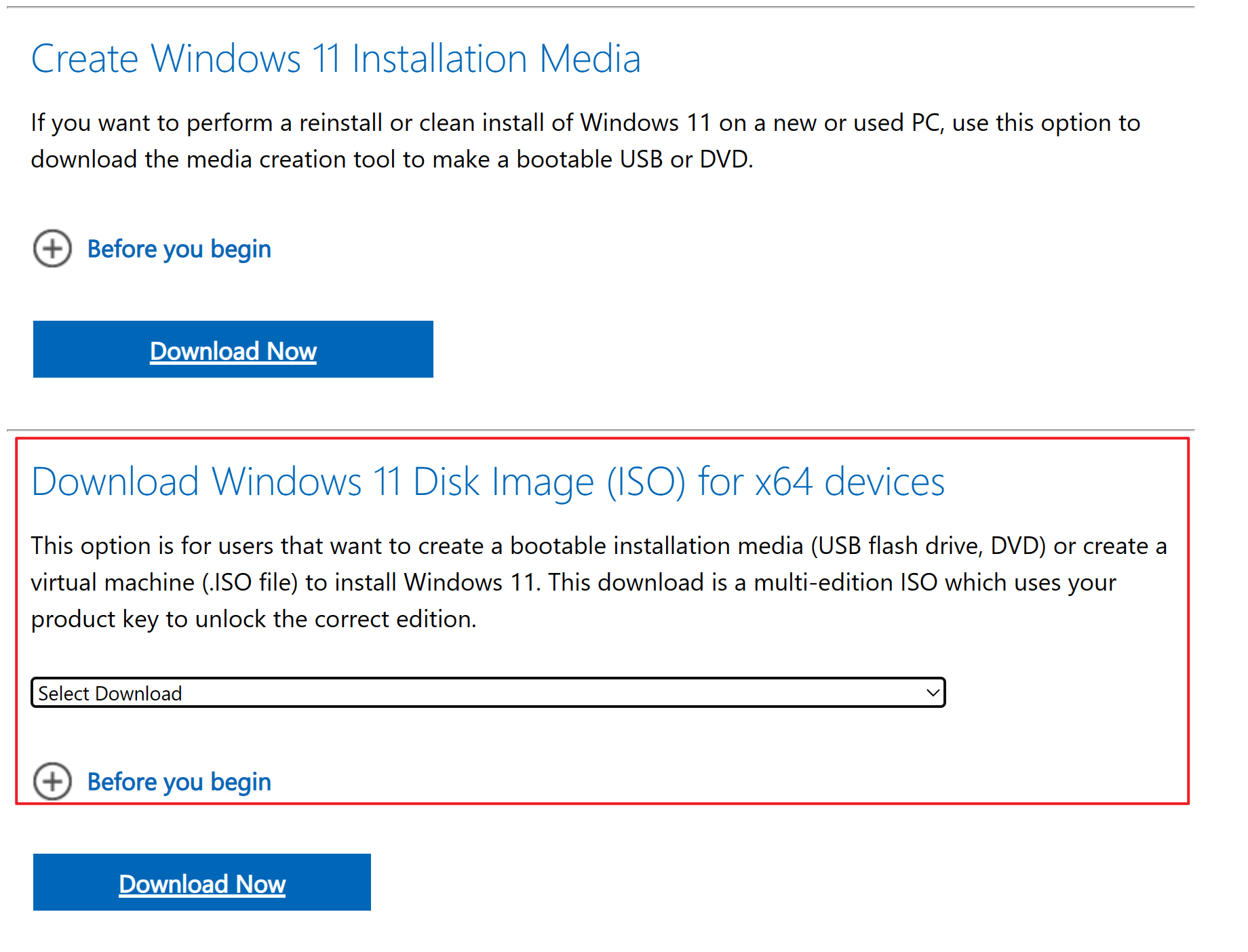Click the 'Download Windows 11 Disk Image (ISO)' heading

tap(488, 481)
